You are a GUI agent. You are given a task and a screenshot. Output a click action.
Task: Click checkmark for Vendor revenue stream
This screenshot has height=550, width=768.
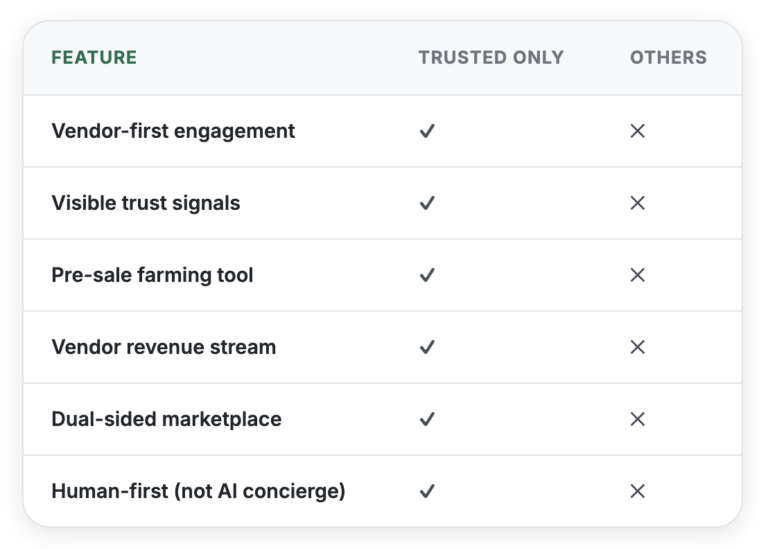427,347
